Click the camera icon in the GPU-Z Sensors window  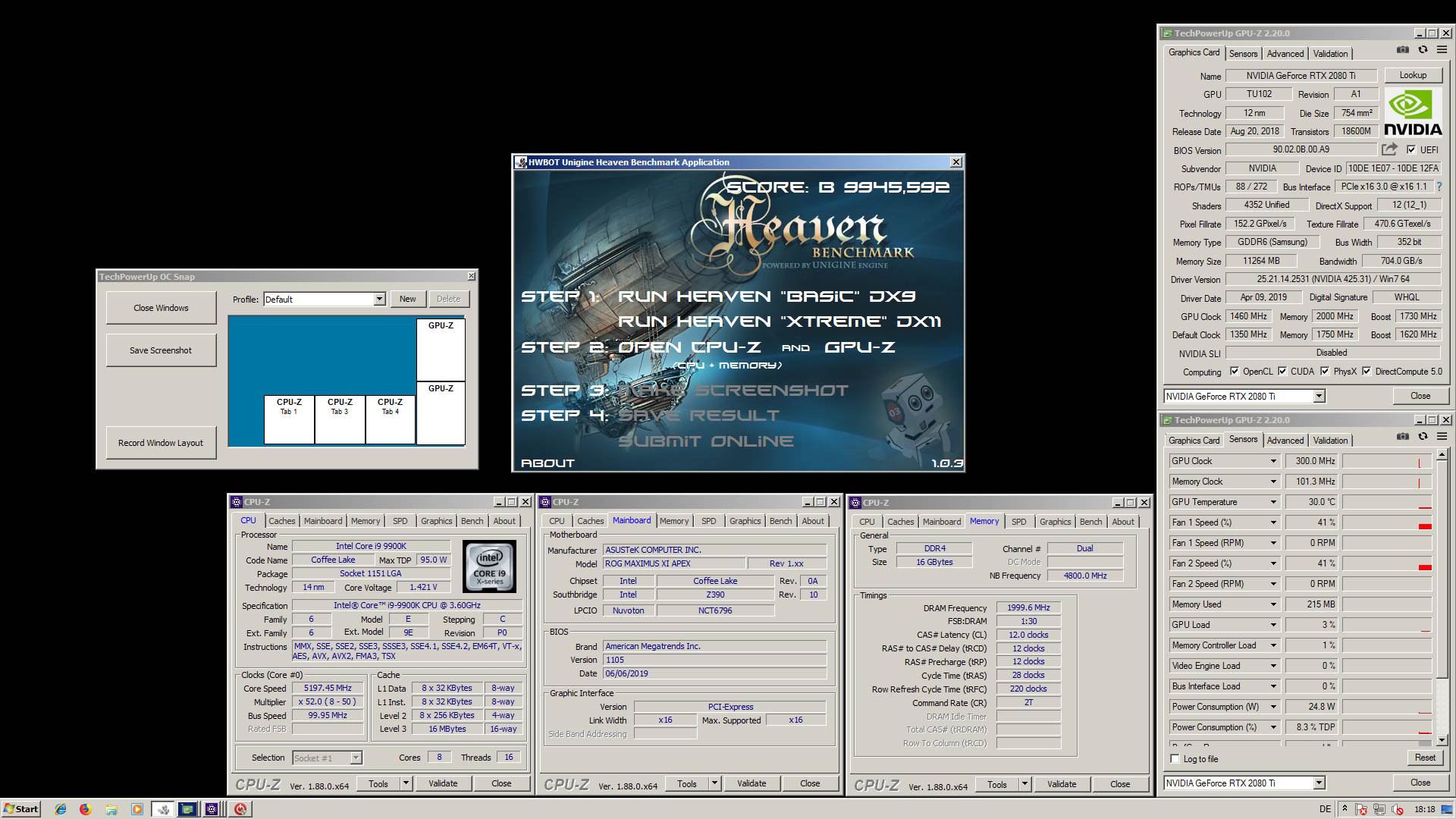(x=1403, y=437)
